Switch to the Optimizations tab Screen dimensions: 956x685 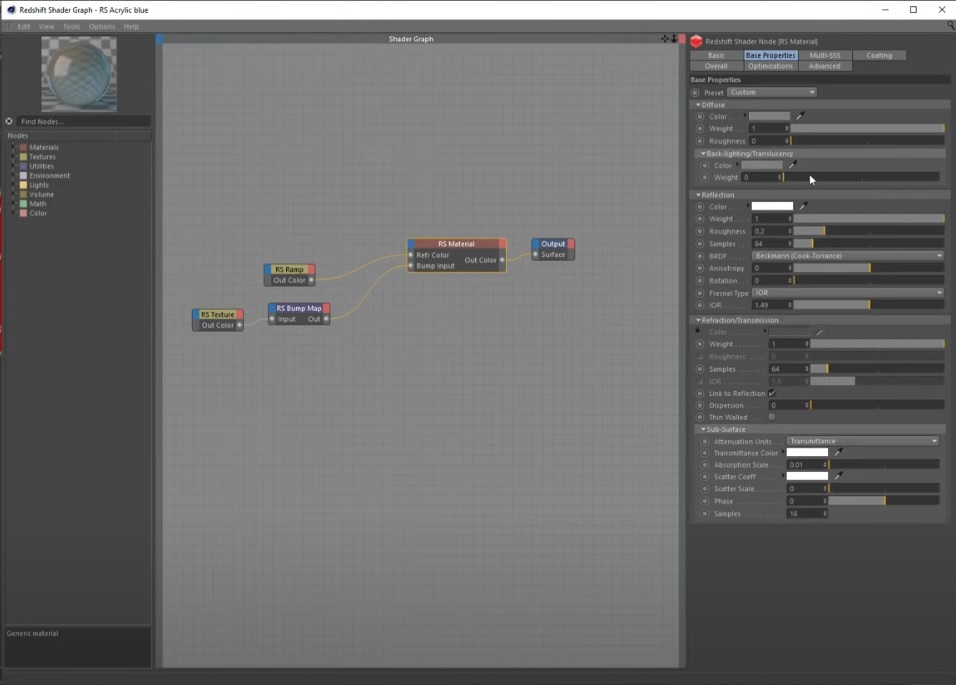pos(771,66)
